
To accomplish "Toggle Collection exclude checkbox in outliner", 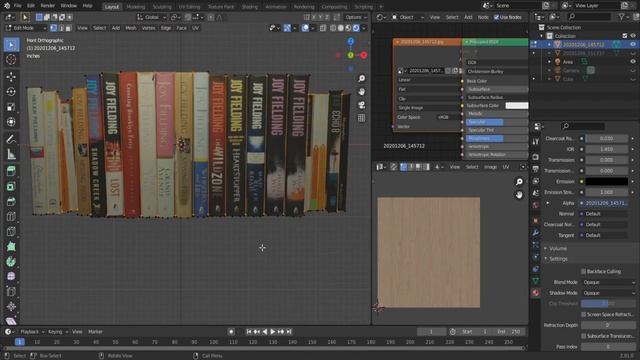I will pos(625,36).
